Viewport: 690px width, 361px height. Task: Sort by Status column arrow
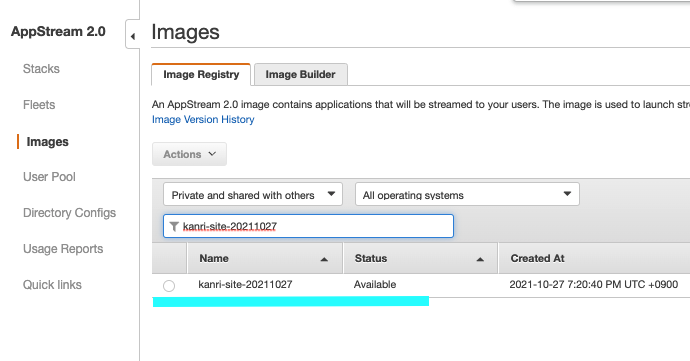click(x=480, y=259)
